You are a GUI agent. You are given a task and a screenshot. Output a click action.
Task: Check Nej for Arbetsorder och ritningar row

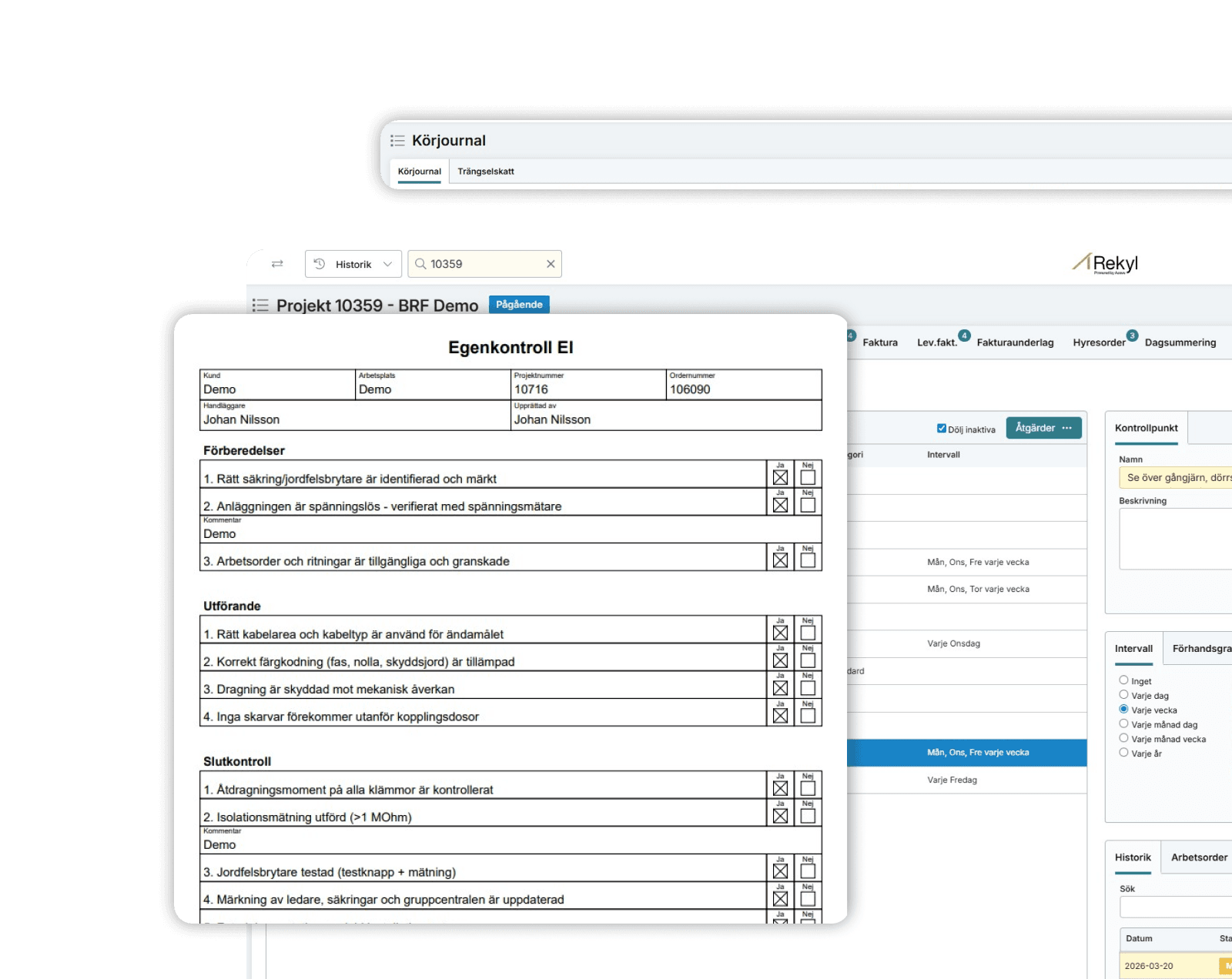point(808,560)
